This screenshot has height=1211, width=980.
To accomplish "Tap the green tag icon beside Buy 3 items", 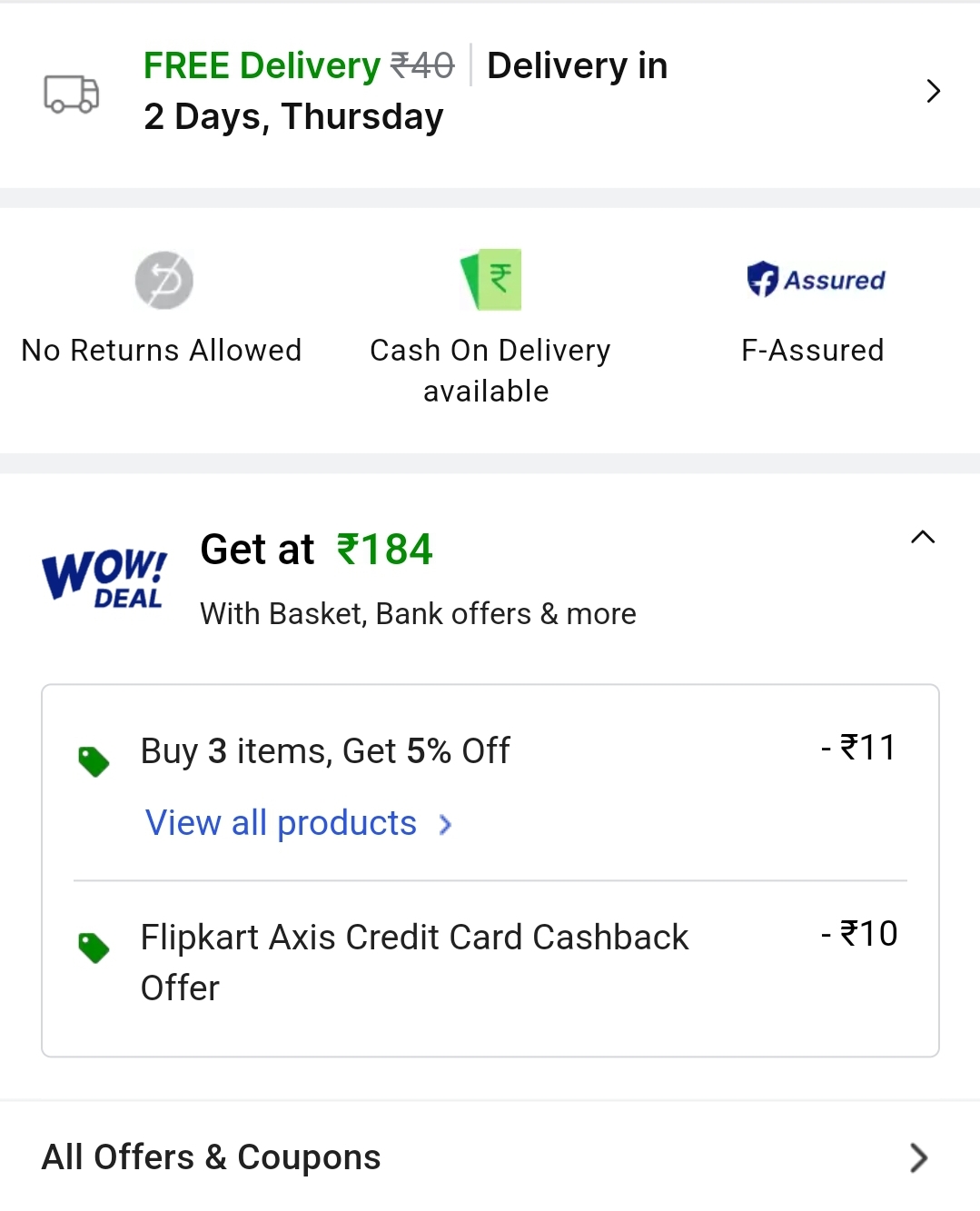I will tap(94, 761).
